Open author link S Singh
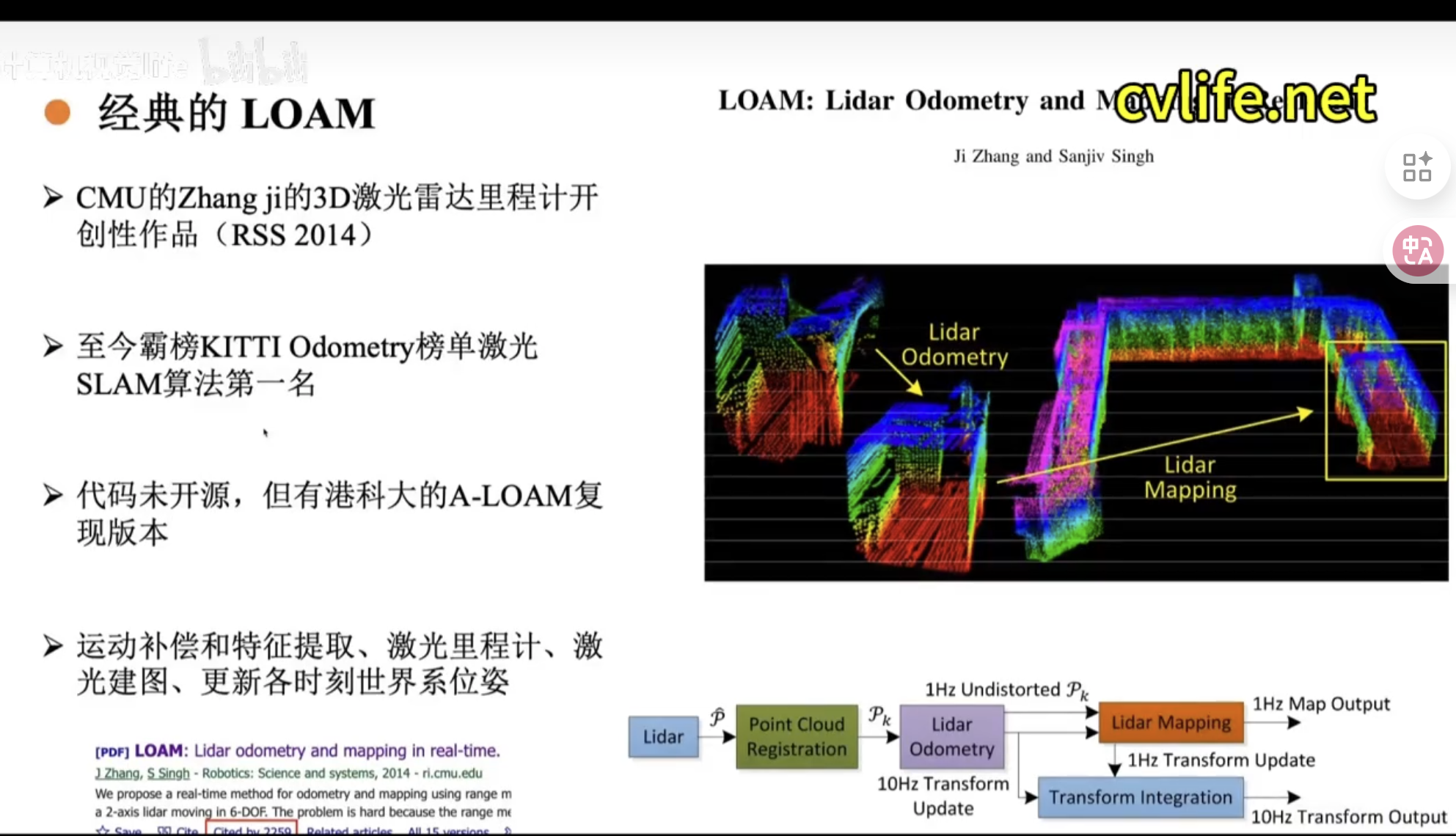This screenshot has height=836, width=1456. 168,773
